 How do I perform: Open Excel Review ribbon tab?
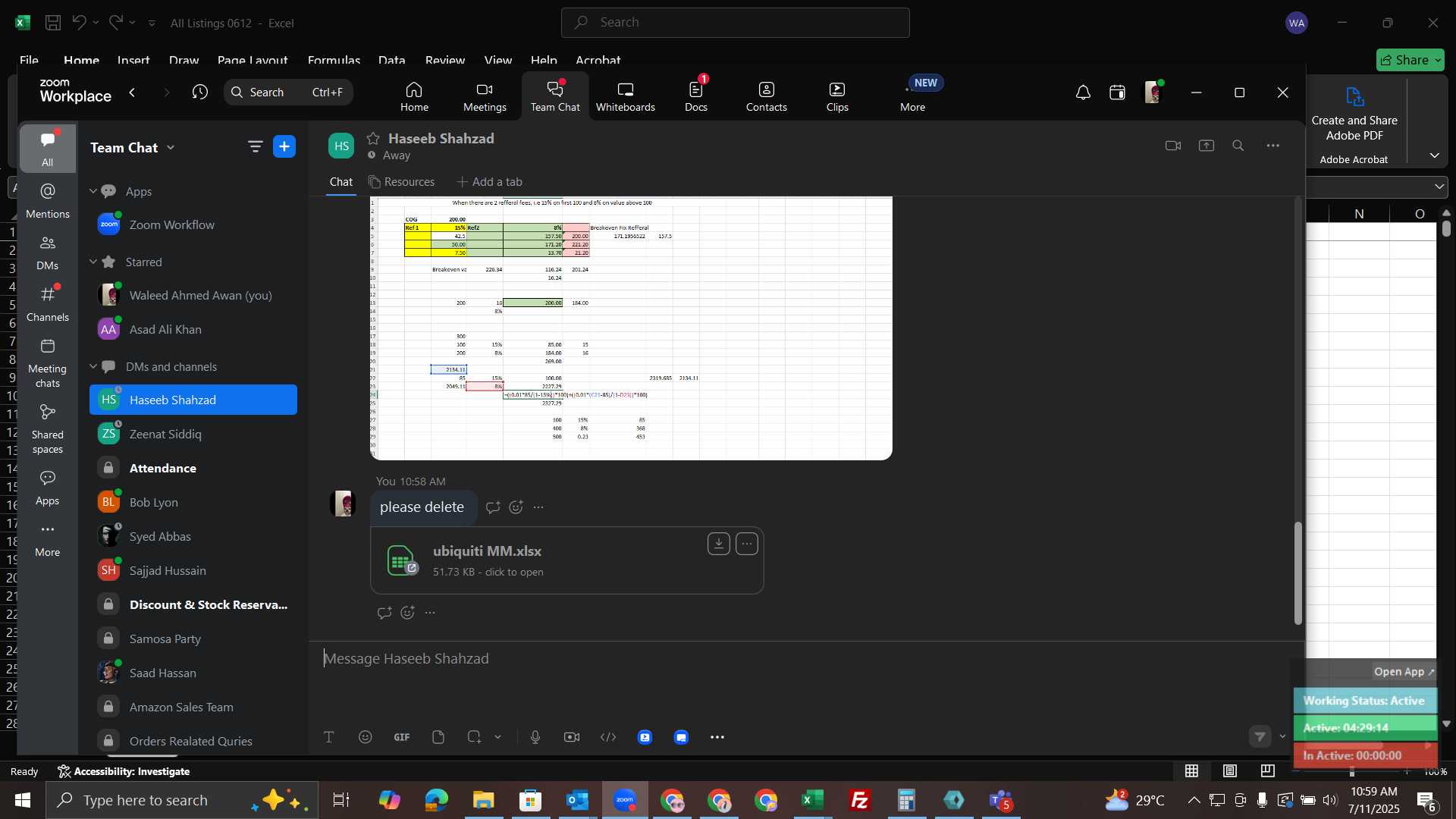pyautogui.click(x=444, y=60)
